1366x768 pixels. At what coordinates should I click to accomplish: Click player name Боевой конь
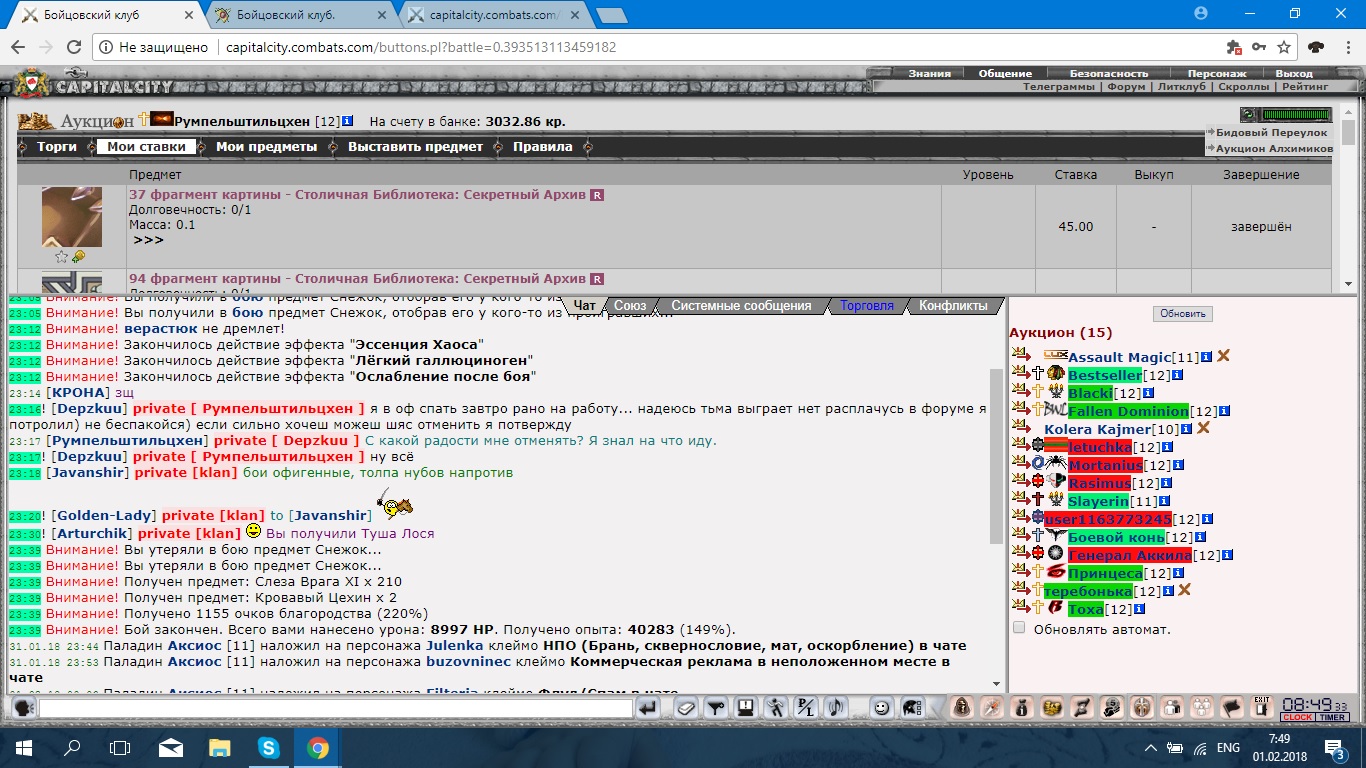1116,537
